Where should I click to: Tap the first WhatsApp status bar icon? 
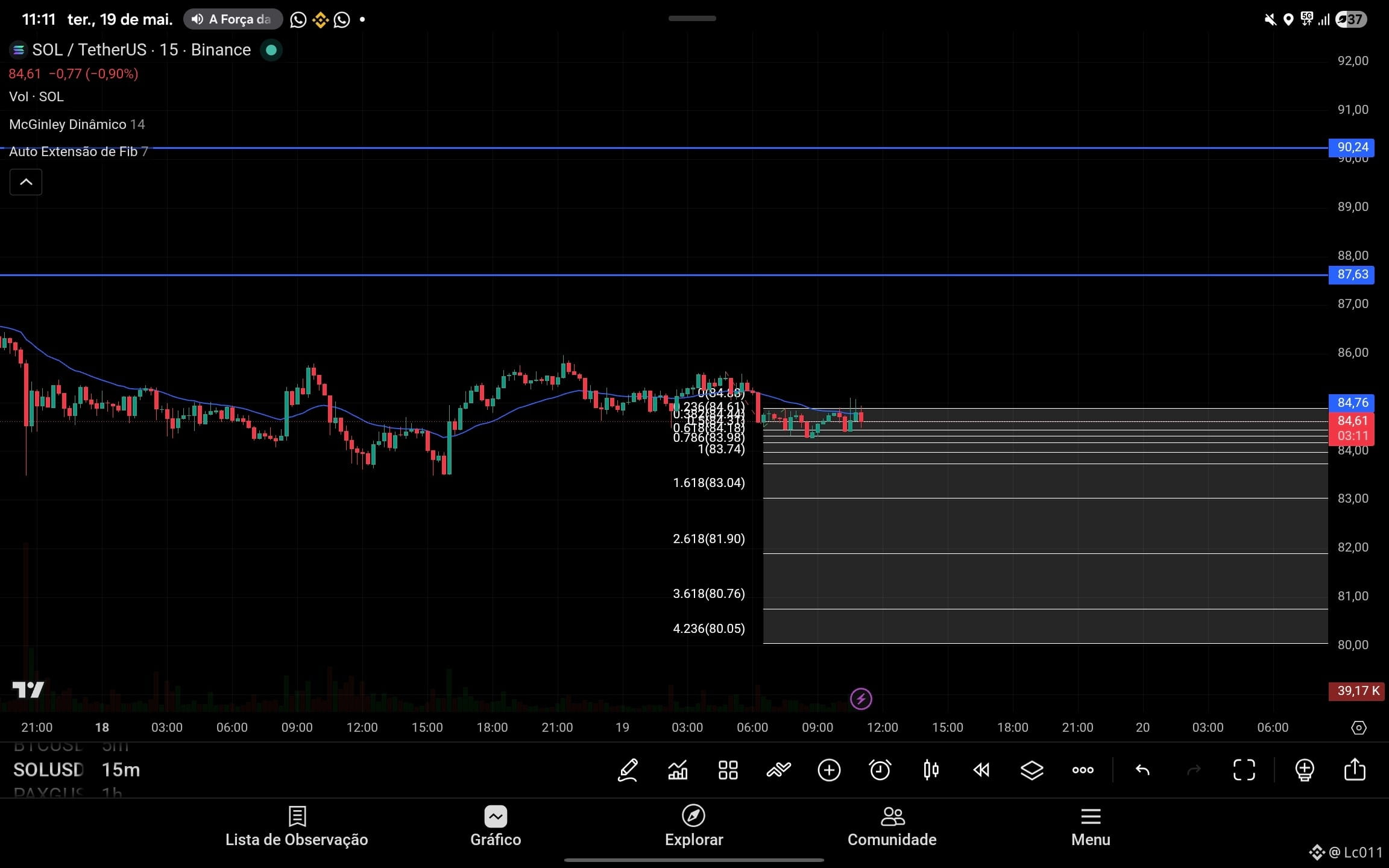(x=298, y=20)
